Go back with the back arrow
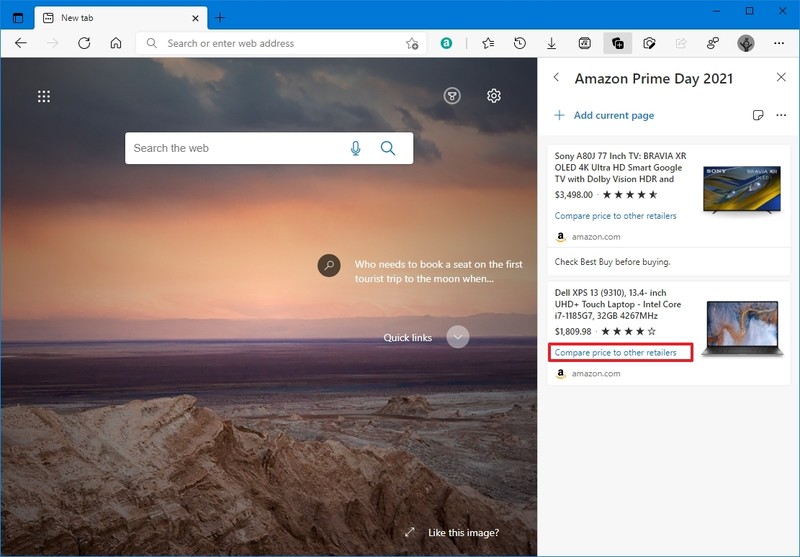 (21, 43)
